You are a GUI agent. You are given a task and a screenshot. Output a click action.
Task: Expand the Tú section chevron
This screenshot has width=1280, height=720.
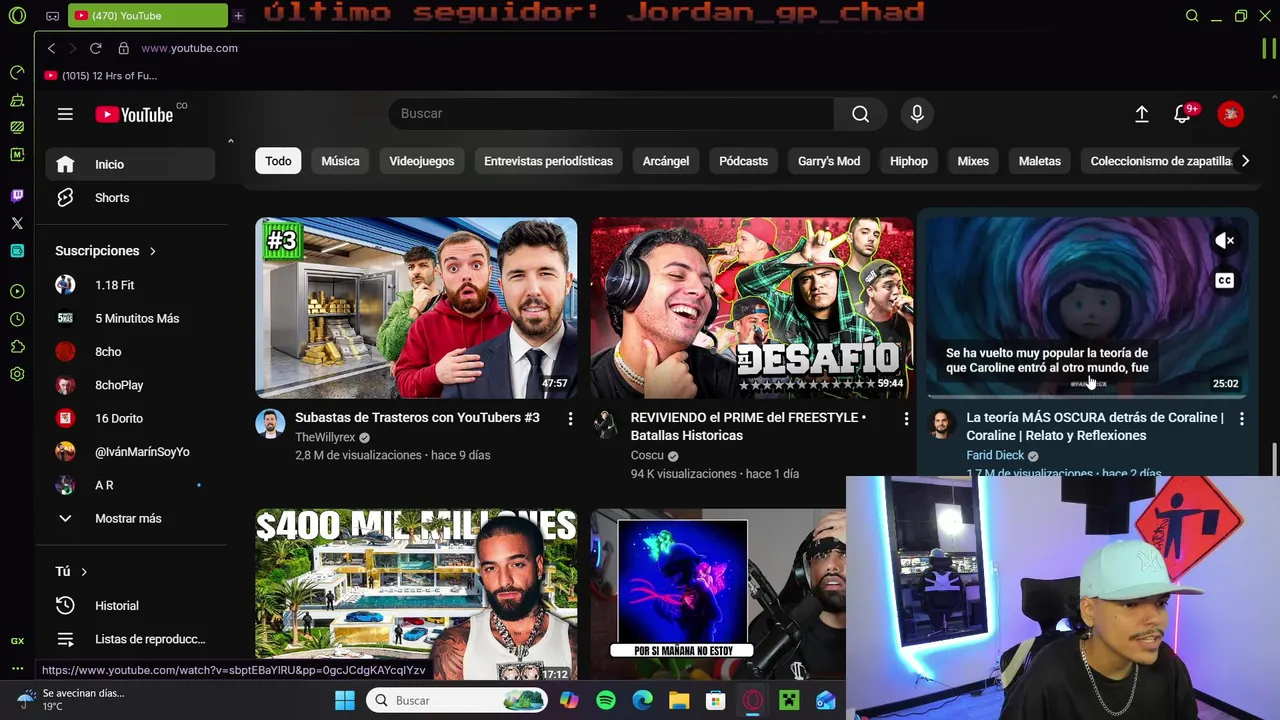point(84,572)
